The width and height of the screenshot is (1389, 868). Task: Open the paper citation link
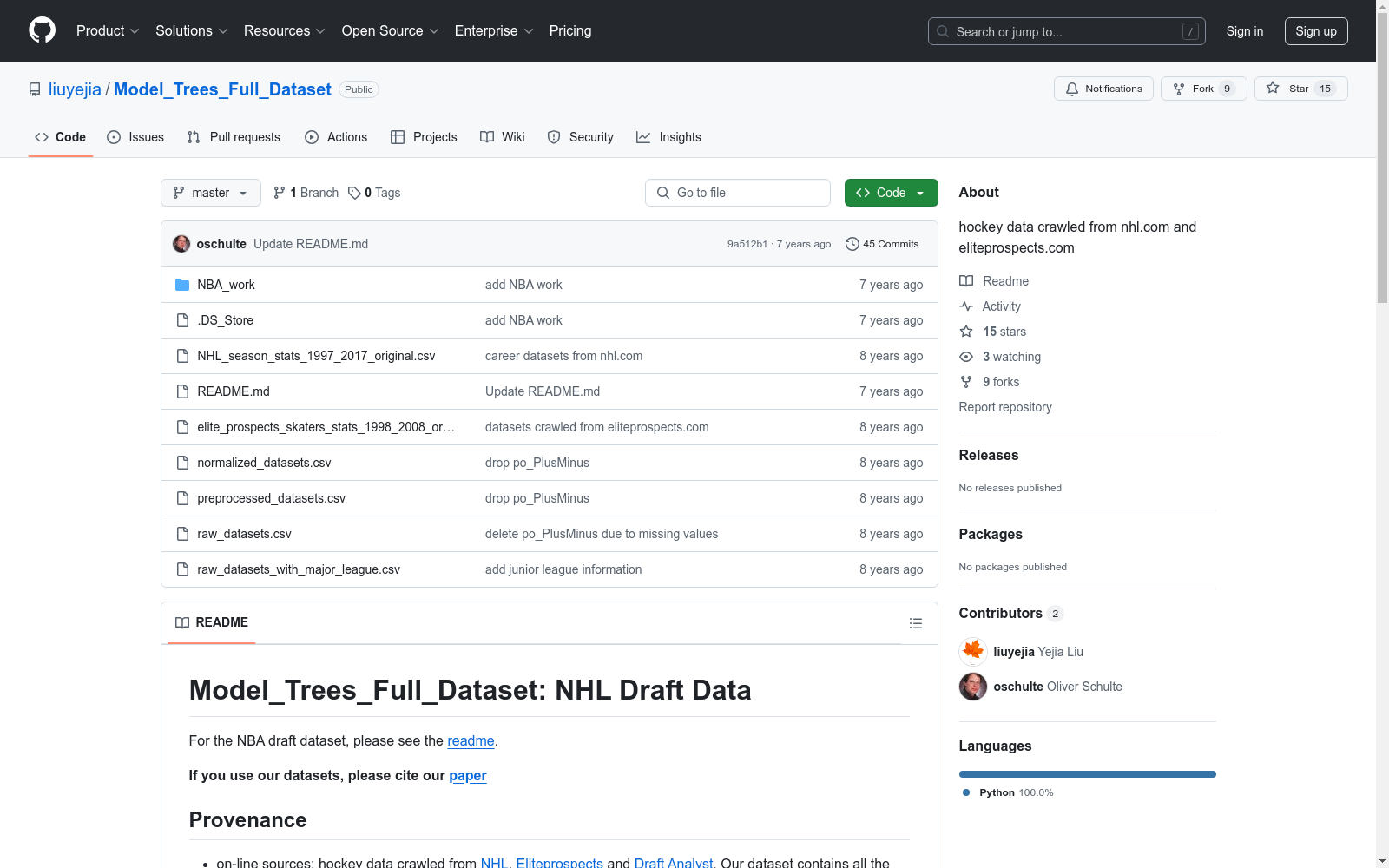[468, 776]
